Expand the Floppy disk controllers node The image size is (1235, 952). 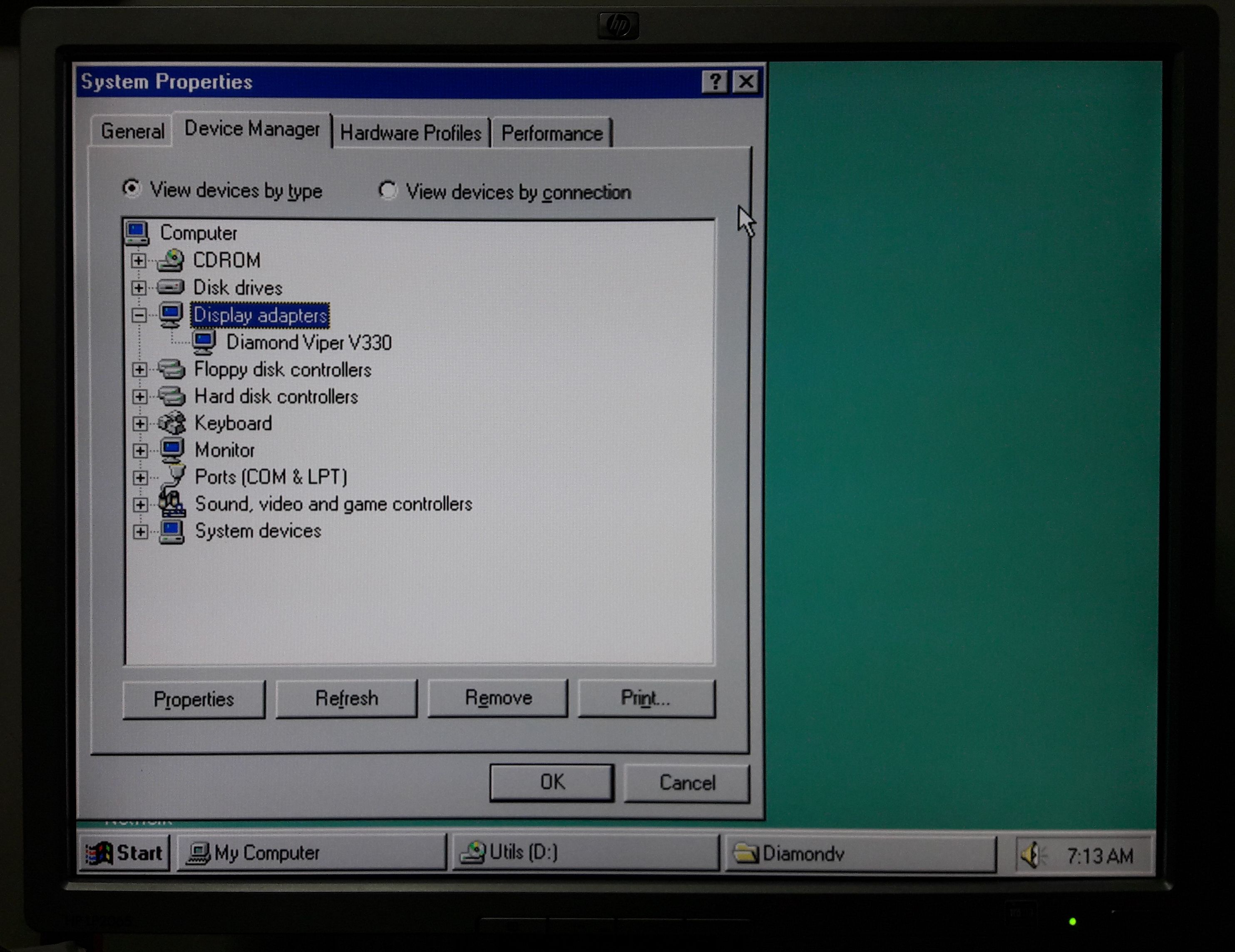(x=139, y=369)
